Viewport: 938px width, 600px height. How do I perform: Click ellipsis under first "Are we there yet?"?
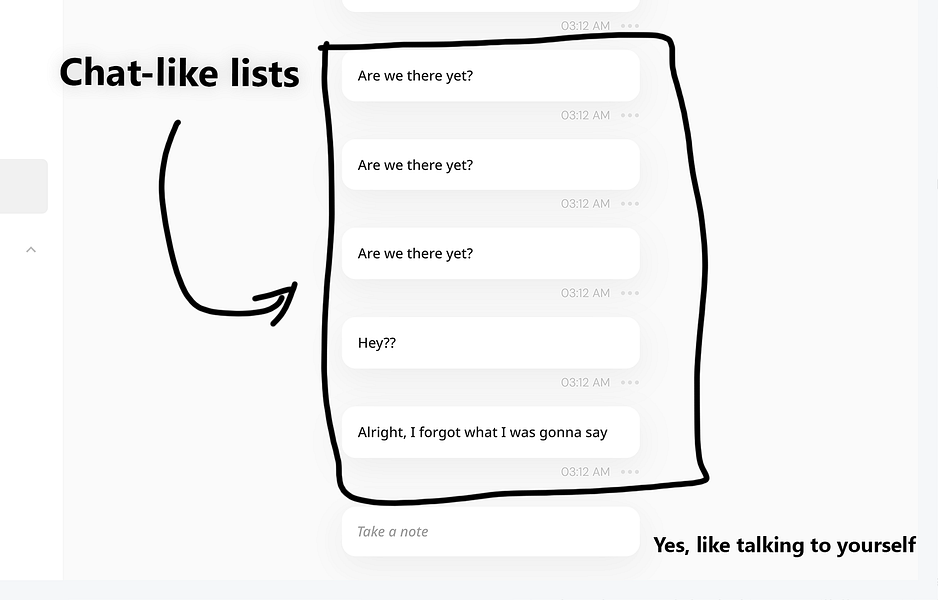pyautogui.click(x=629, y=115)
